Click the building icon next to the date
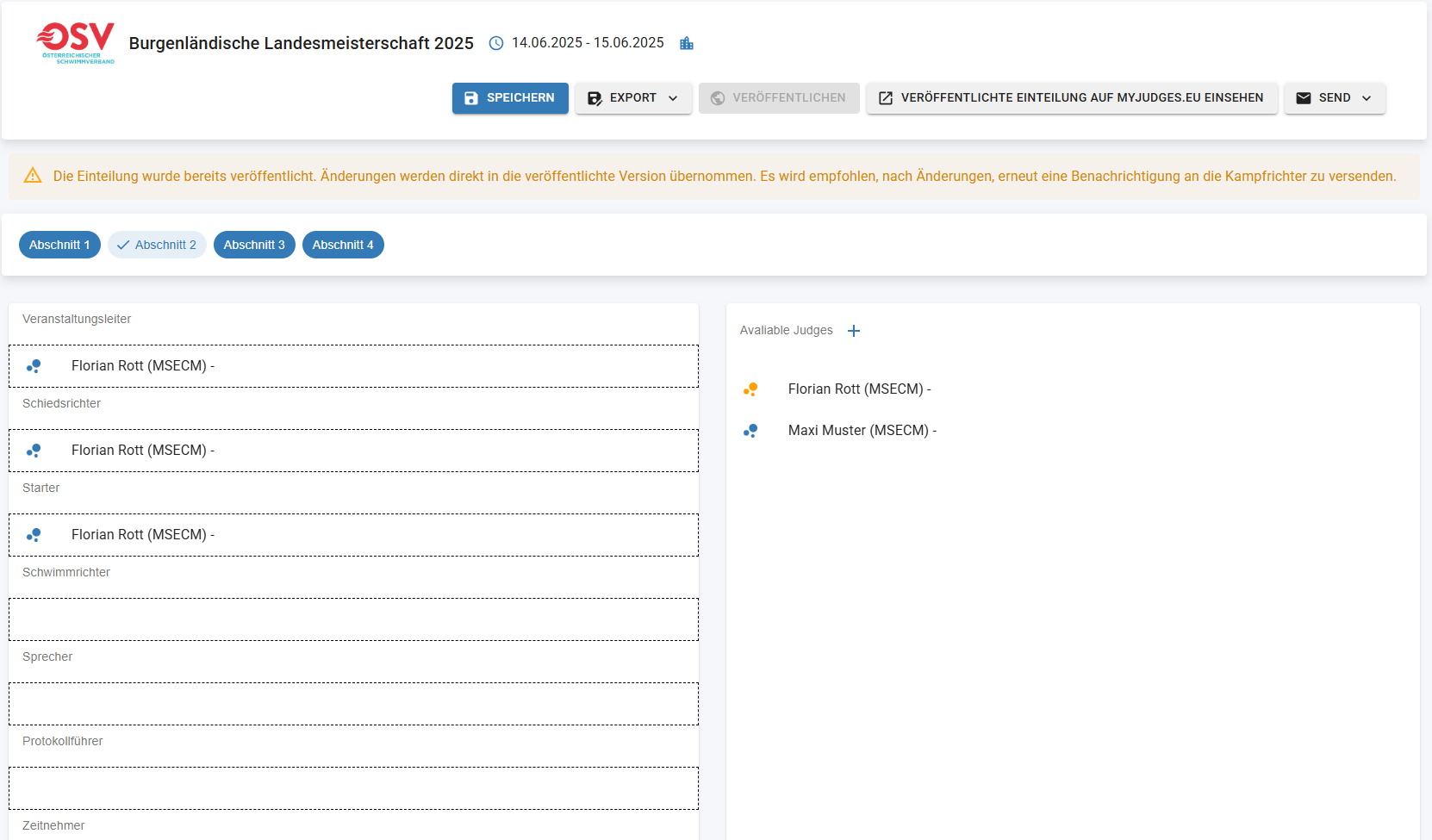Viewport: 1432px width, 840px height. [x=687, y=43]
